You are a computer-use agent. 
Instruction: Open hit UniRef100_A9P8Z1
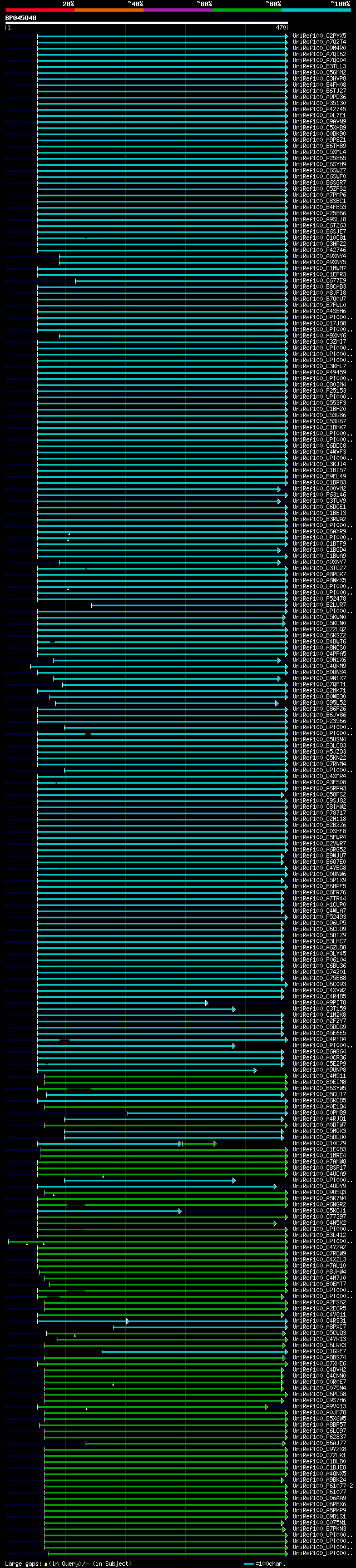coord(319,140)
